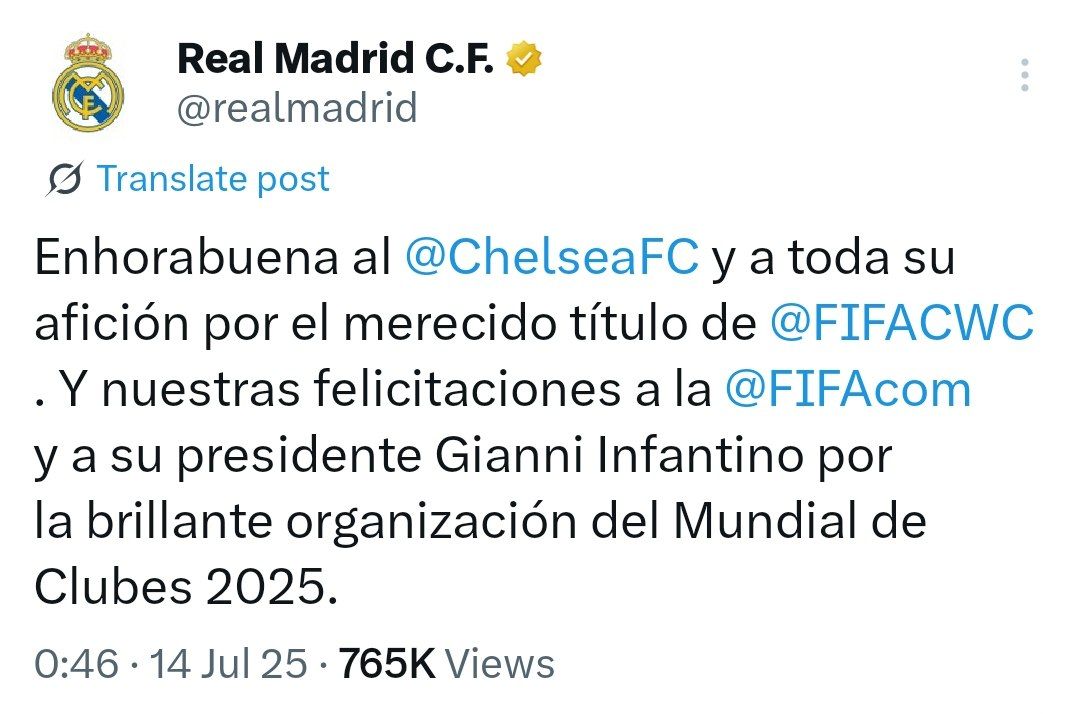Open the three-dot more options menu
Image resolution: width=1080 pixels, height=714 pixels.
pyautogui.click(x=1024, y=76)
